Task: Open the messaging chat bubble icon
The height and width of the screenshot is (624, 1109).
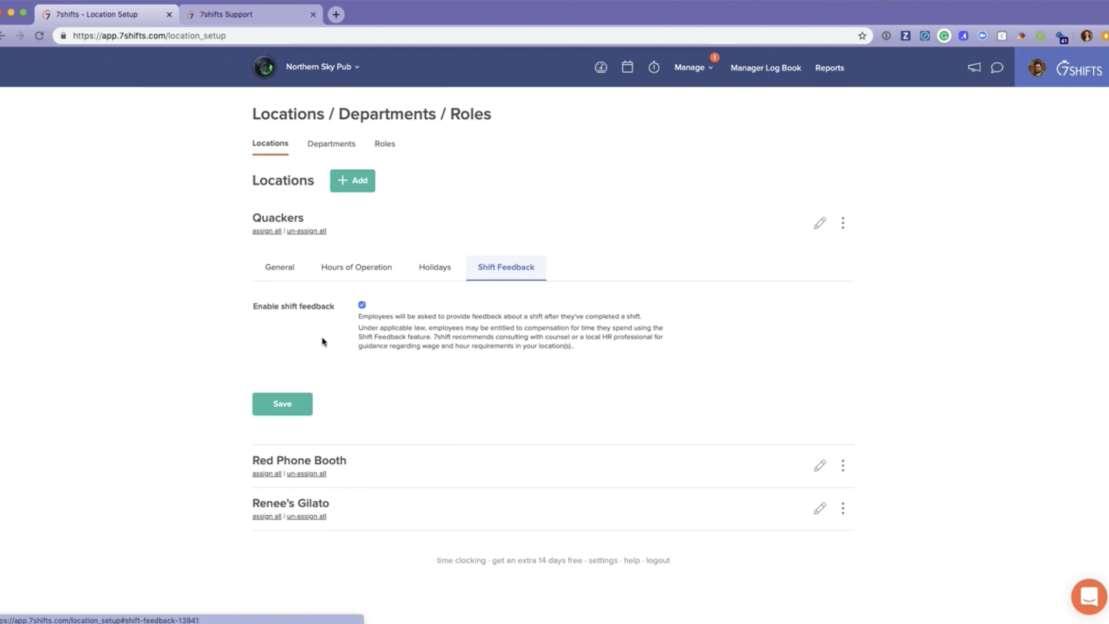Action: 997,68
